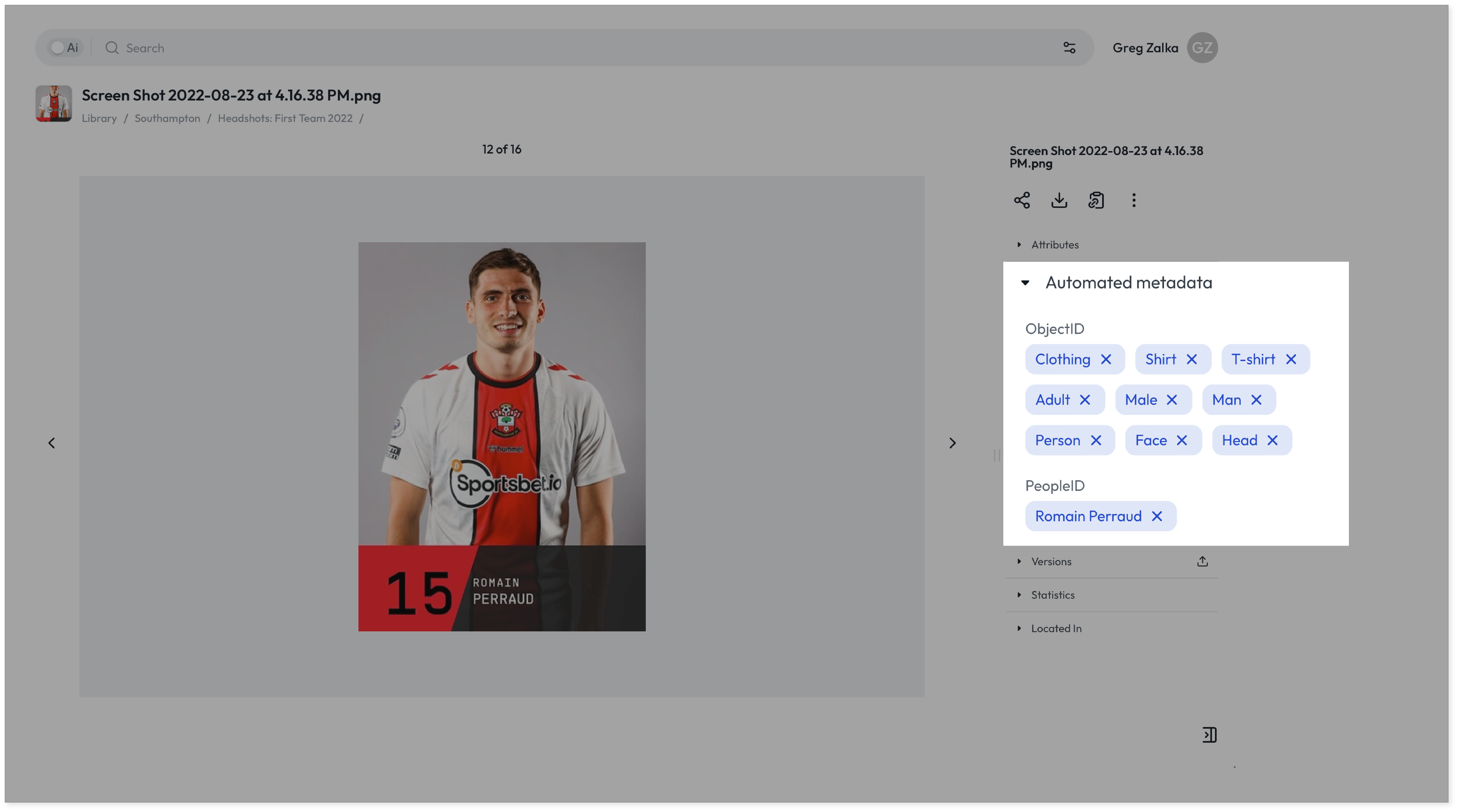Screen dimensions: 1458x812
Task: Remove the Romain Perraud tag
Action: tap(1157, 516)
